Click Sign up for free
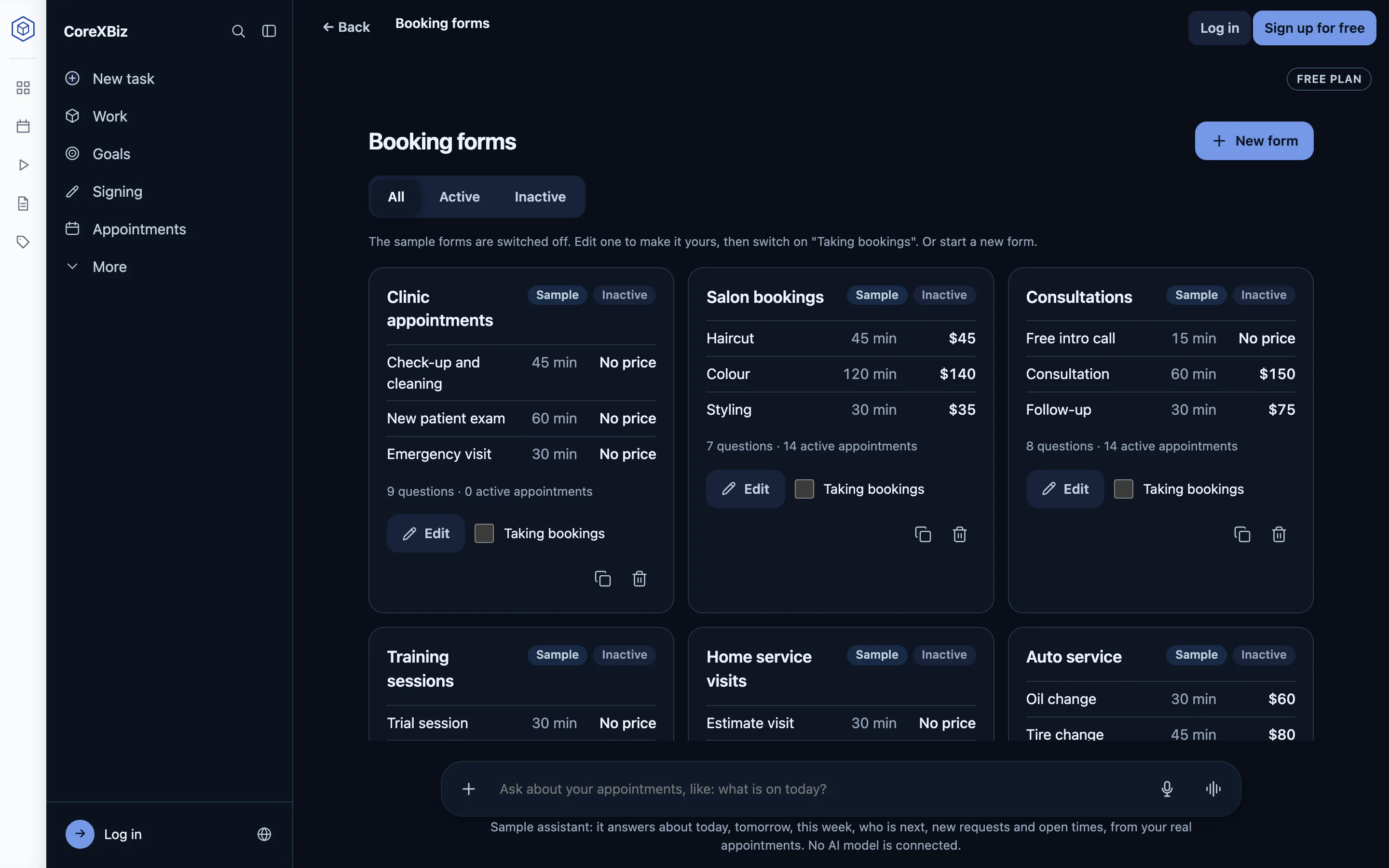The height and width of the screenshot is (868, 1389). tap(1314, 28)
